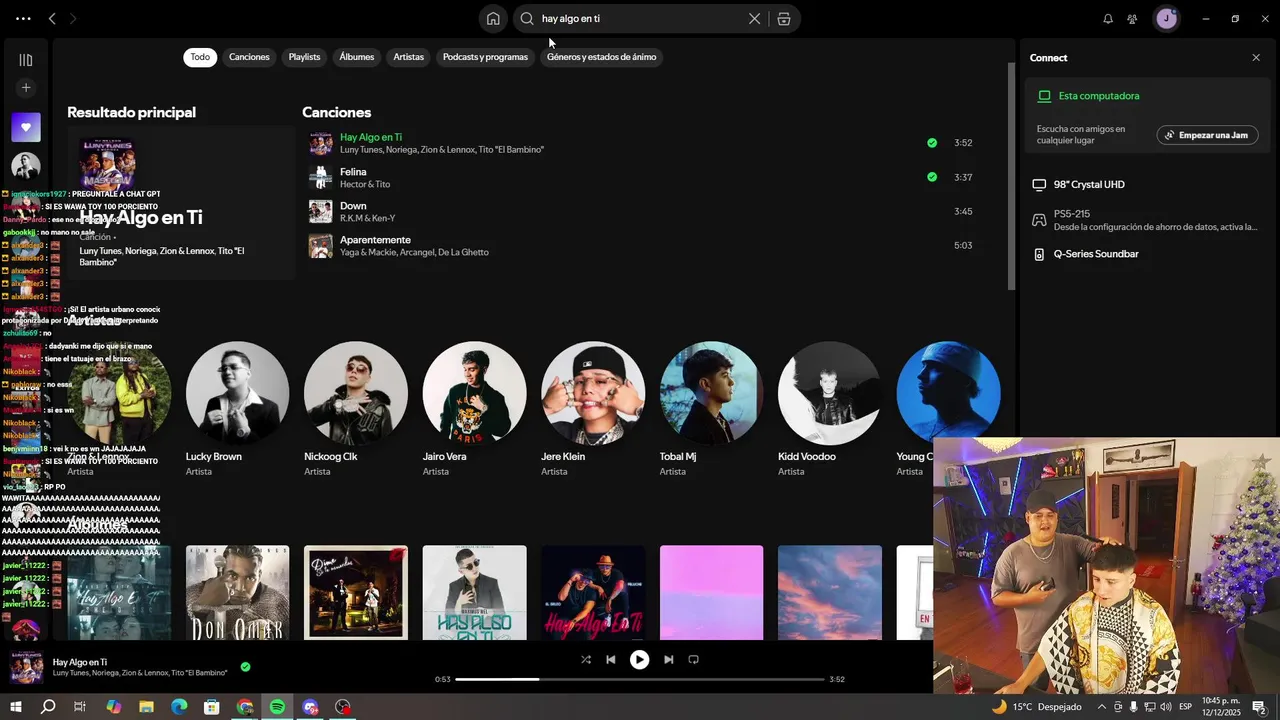Go to Spotify Home via house icon
The height and width of the screenshot is (720, 1280).
click(x=493, y=18)
